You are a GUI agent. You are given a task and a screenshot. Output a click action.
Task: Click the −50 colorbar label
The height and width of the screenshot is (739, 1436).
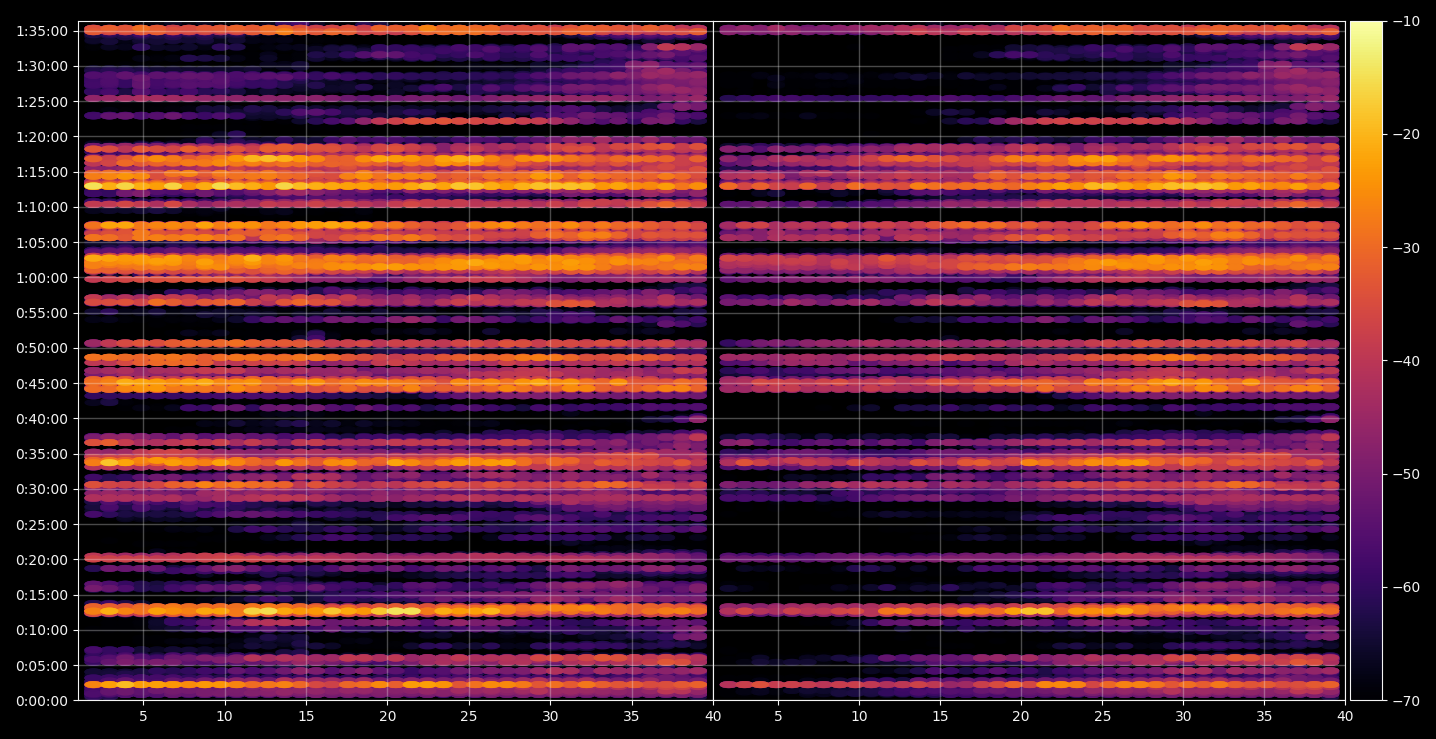(x=1405, y=474)
